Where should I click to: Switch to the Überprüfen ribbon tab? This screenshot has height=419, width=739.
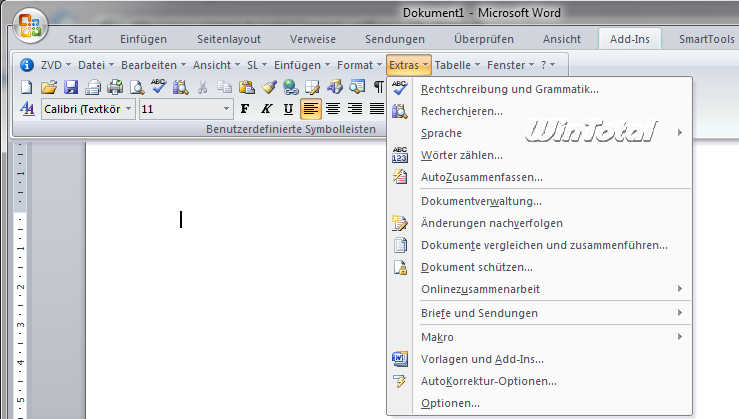click(x=484, y=39)
